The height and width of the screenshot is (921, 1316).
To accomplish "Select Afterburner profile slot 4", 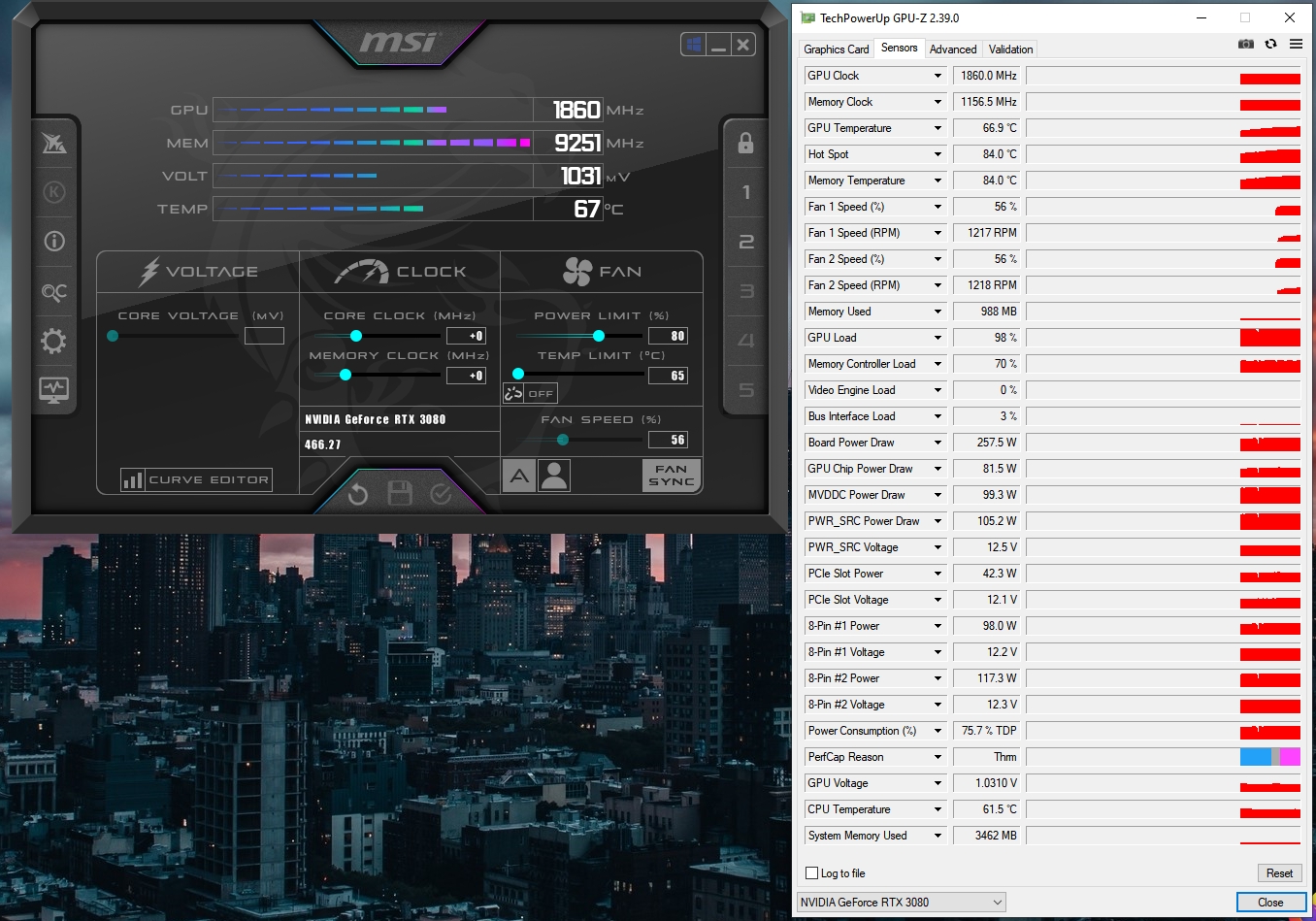I will pyautogui.click(x=745, y=341).
